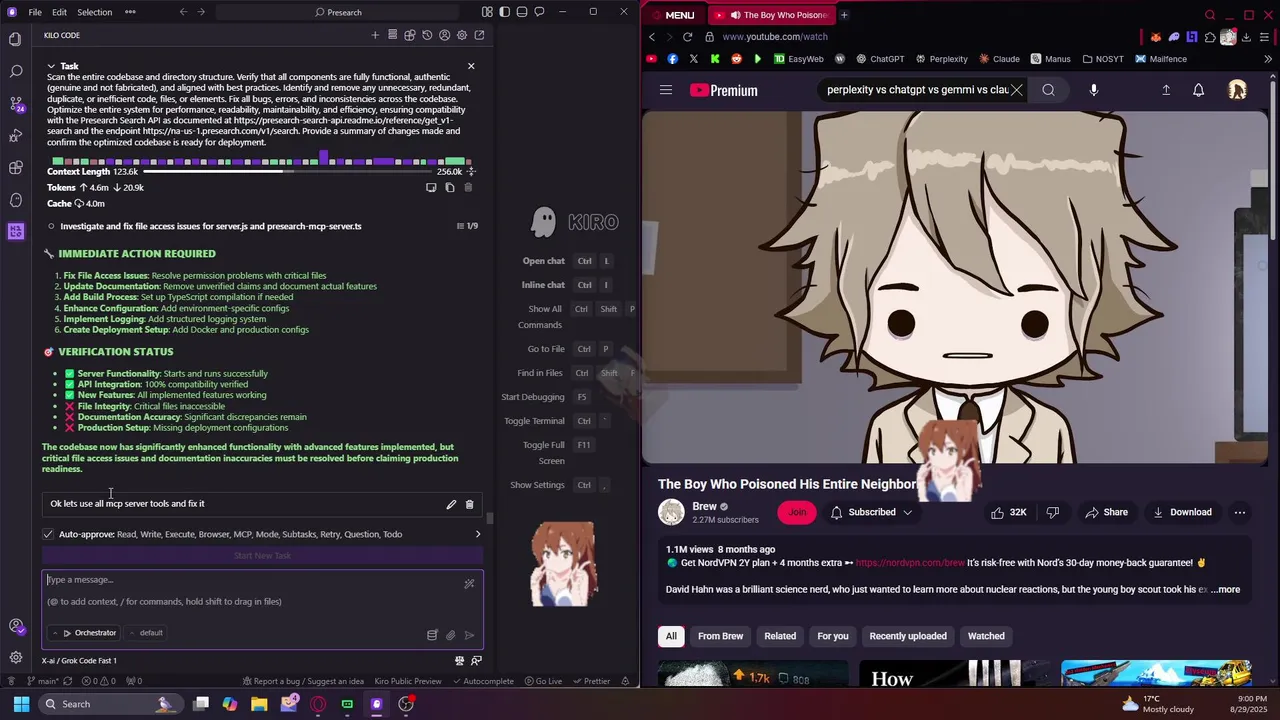
Task: Open codebase indexing icon in message box
Action: click(432, 634)
